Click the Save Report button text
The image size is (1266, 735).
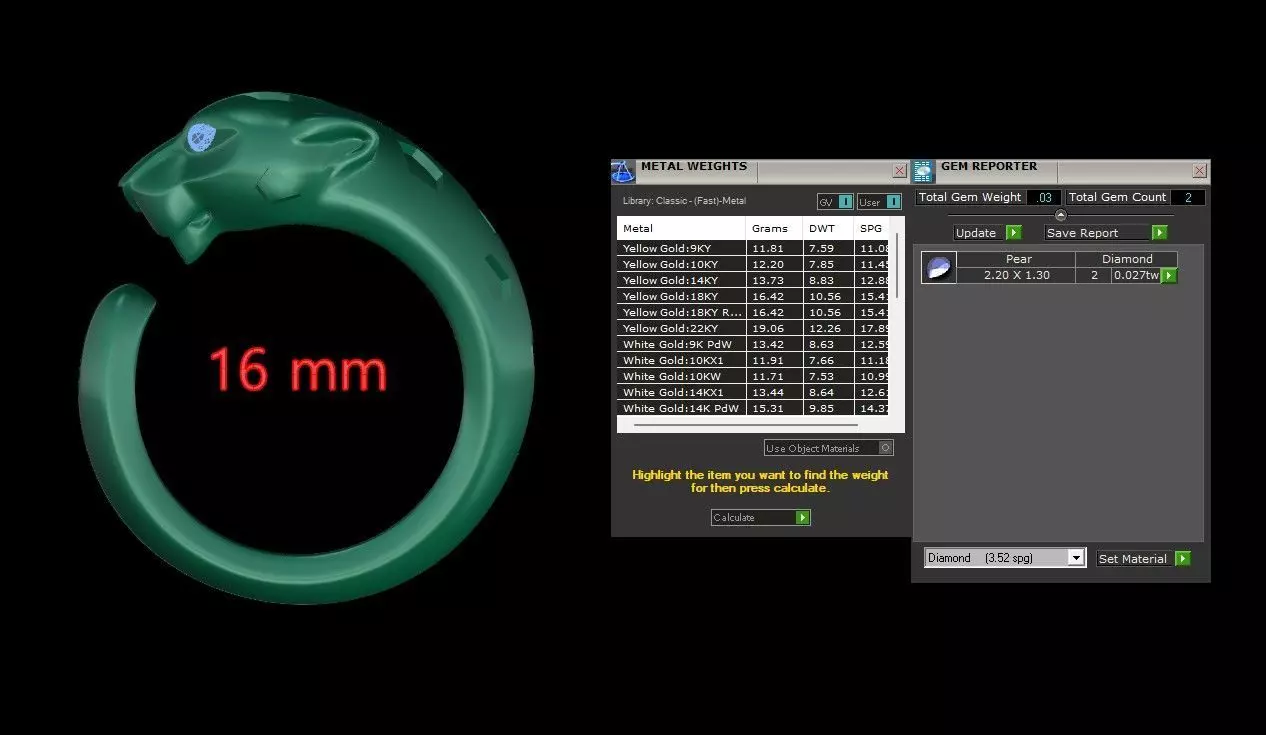coord(1083,233)
